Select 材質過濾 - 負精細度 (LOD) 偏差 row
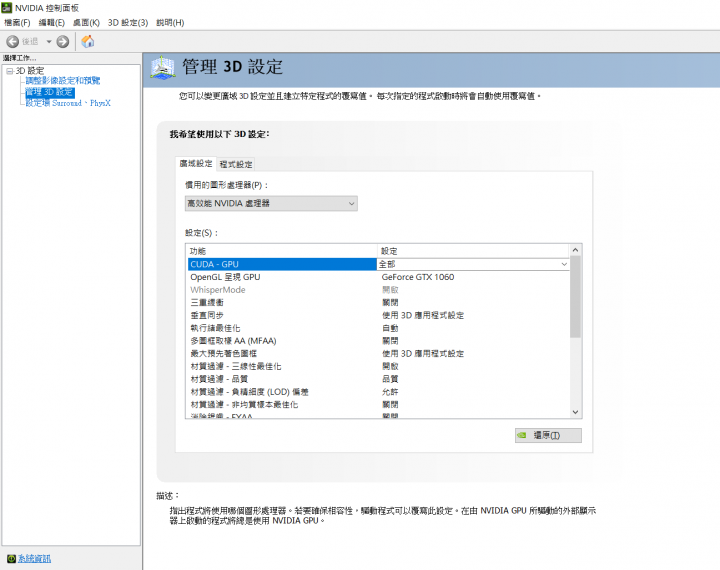720x570 pixels. pos(379,392)
